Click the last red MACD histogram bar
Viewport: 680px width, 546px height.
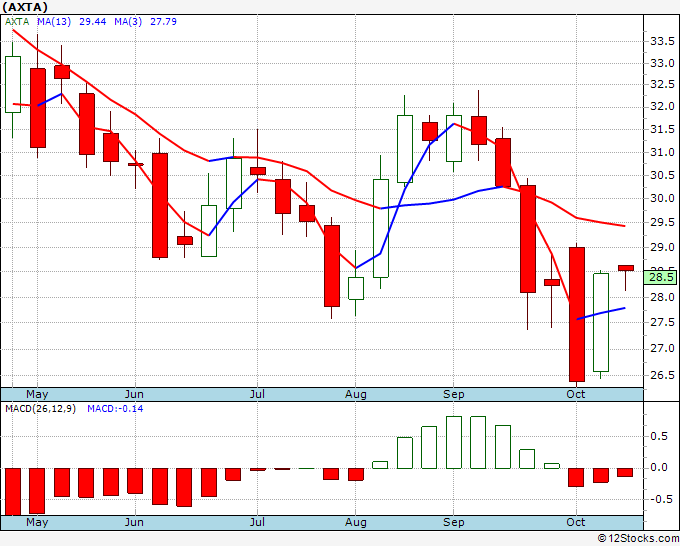click(x=625, y=472)
